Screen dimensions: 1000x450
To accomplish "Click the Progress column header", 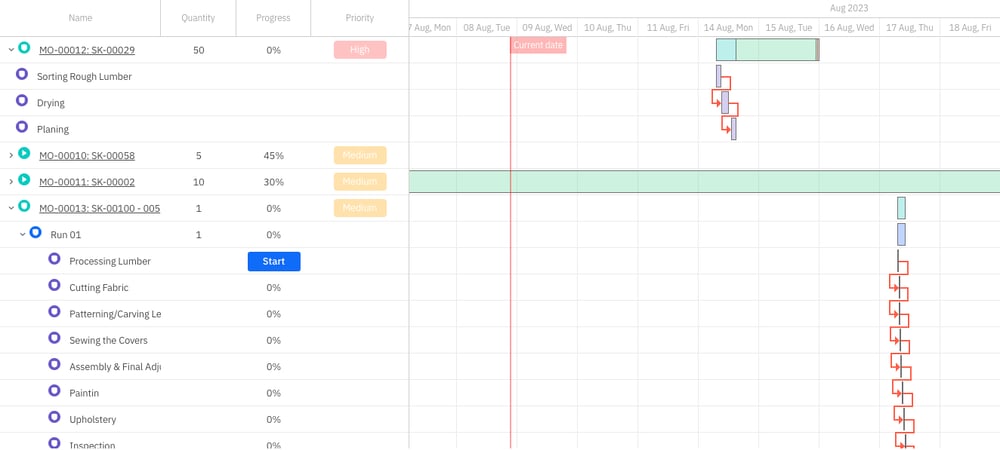I will [x=273, y=18].
